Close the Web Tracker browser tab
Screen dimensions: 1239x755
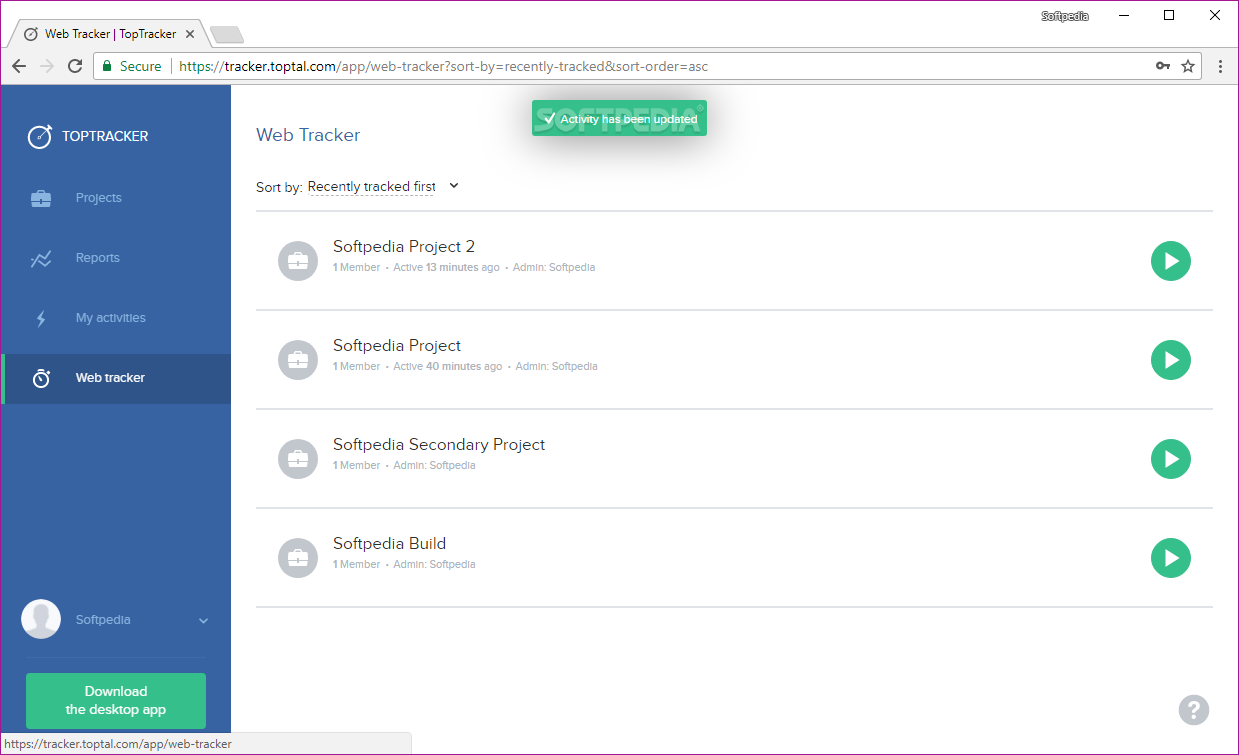click(190, 34)
